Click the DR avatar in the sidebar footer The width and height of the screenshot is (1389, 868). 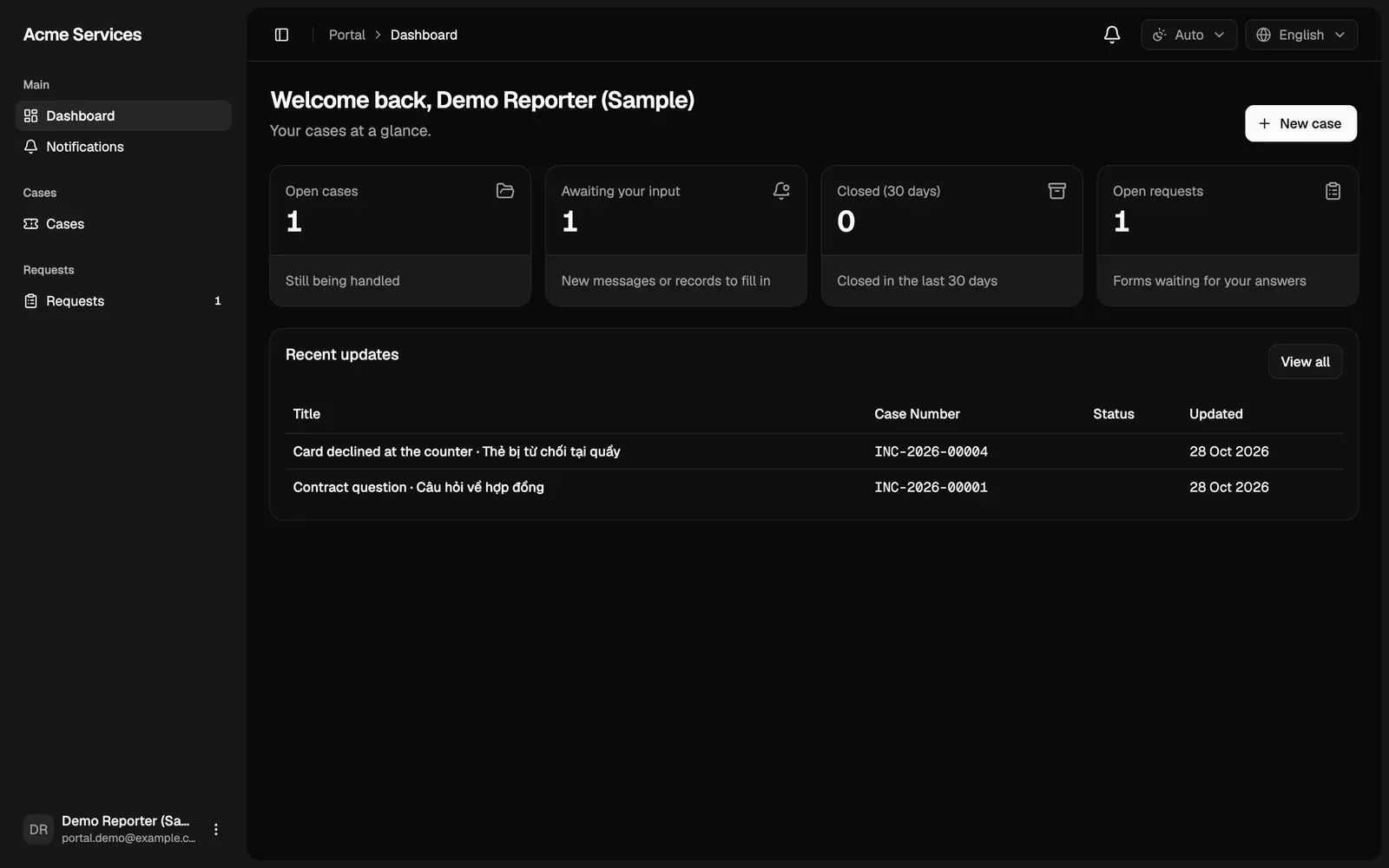[x=38, y=830]
